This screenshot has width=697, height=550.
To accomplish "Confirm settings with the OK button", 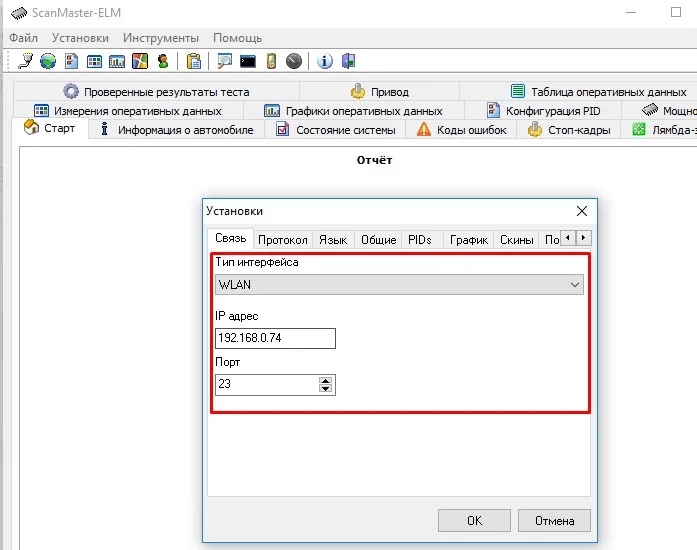I will tap(474, 521).
